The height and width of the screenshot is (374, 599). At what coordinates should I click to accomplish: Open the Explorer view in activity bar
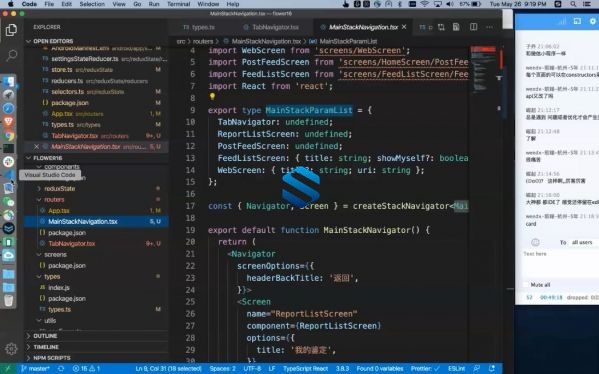point(11,30)
